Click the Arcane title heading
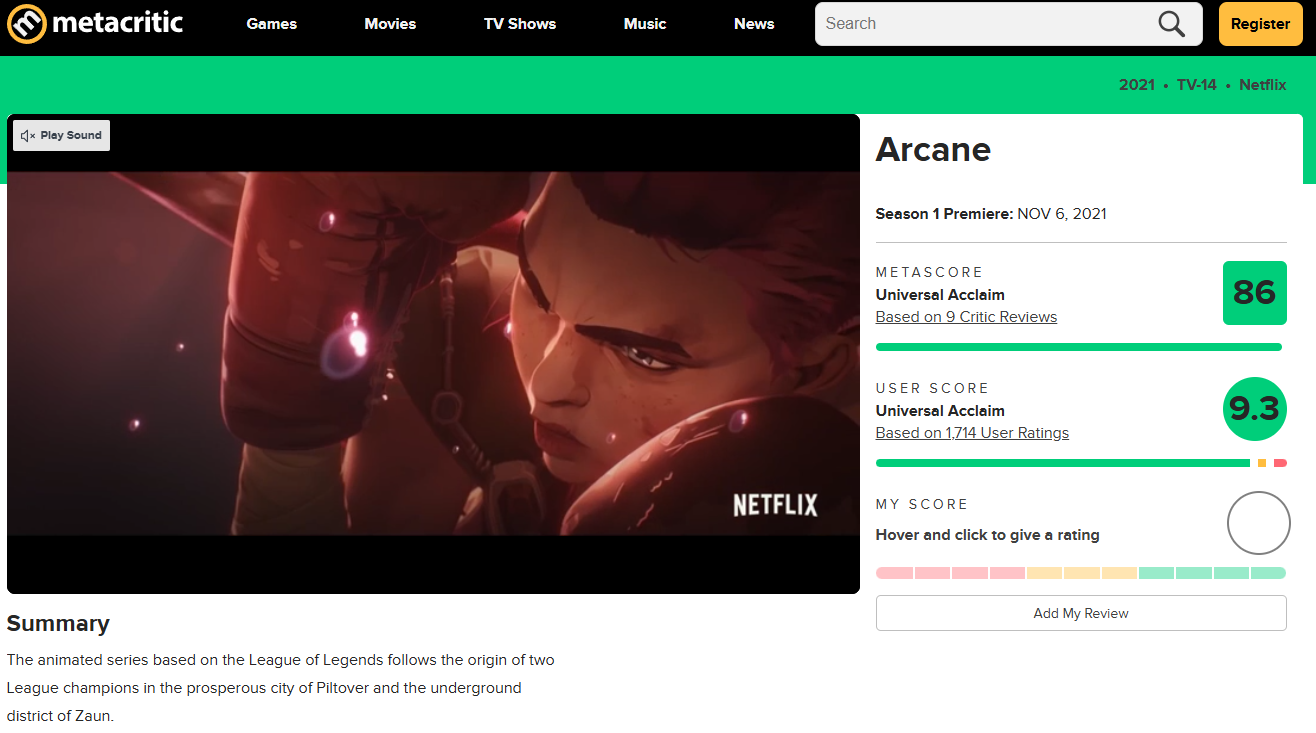 coord(933,150)
